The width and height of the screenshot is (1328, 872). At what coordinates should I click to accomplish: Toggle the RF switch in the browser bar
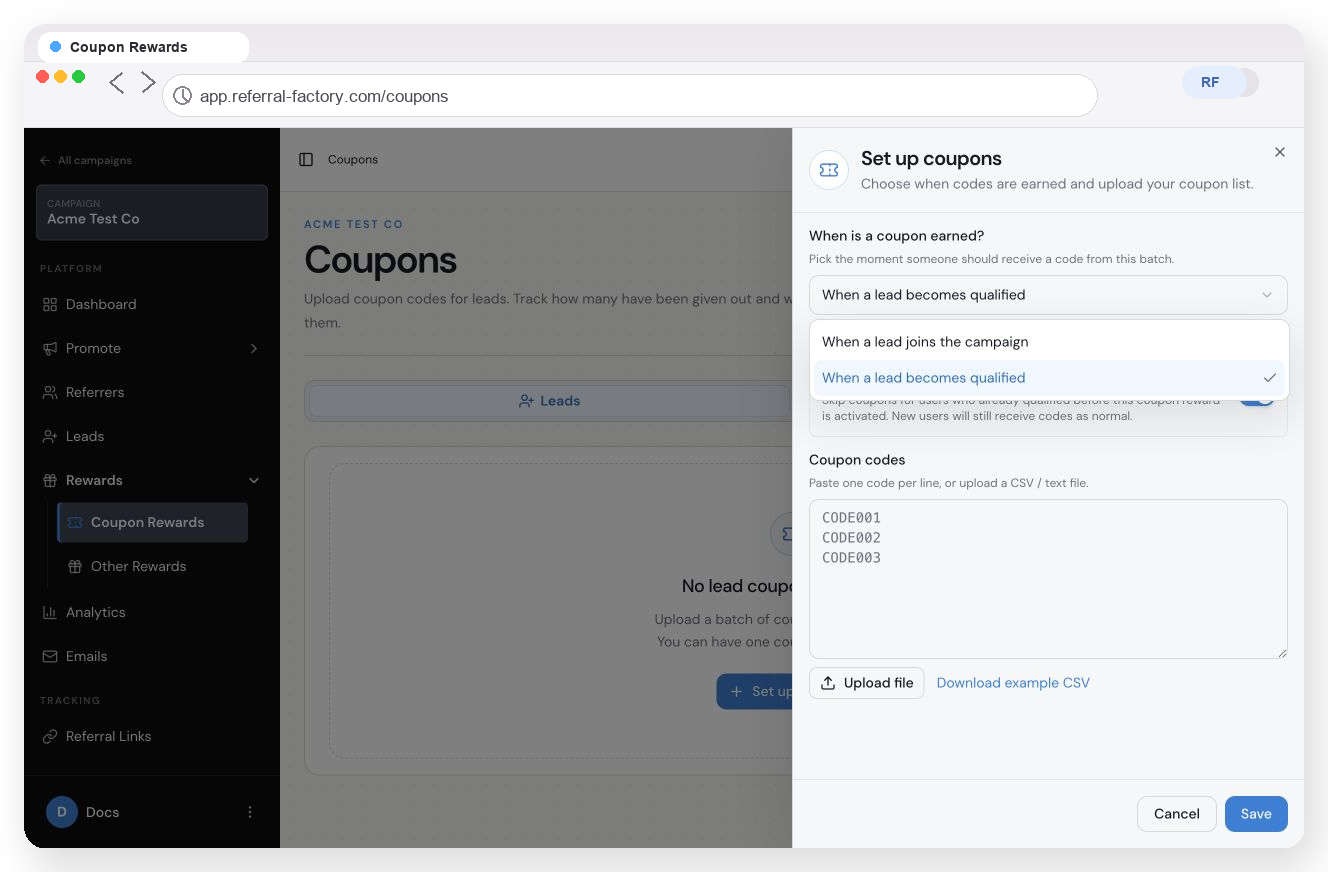coord(1220,82)
